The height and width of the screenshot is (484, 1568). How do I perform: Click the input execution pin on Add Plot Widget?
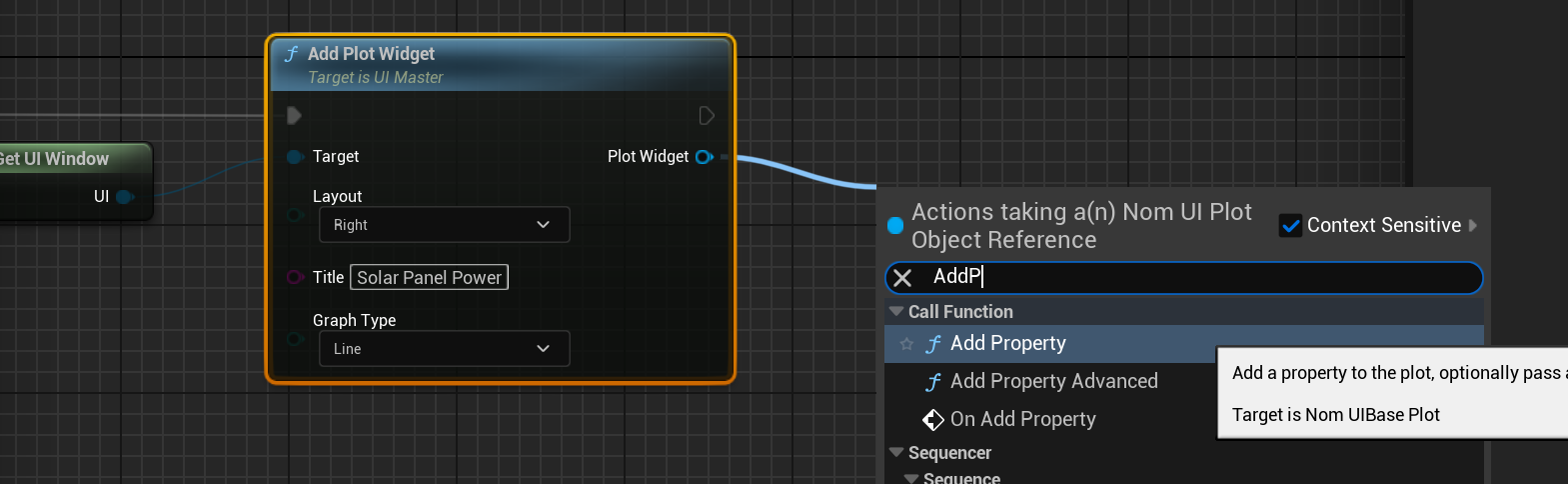point(294,116)
